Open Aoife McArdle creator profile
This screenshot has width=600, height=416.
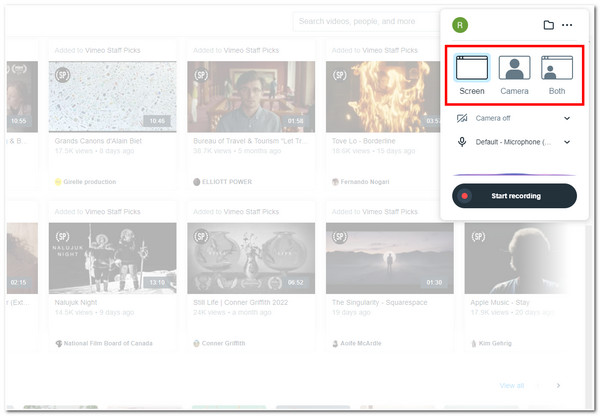[357, 343]
